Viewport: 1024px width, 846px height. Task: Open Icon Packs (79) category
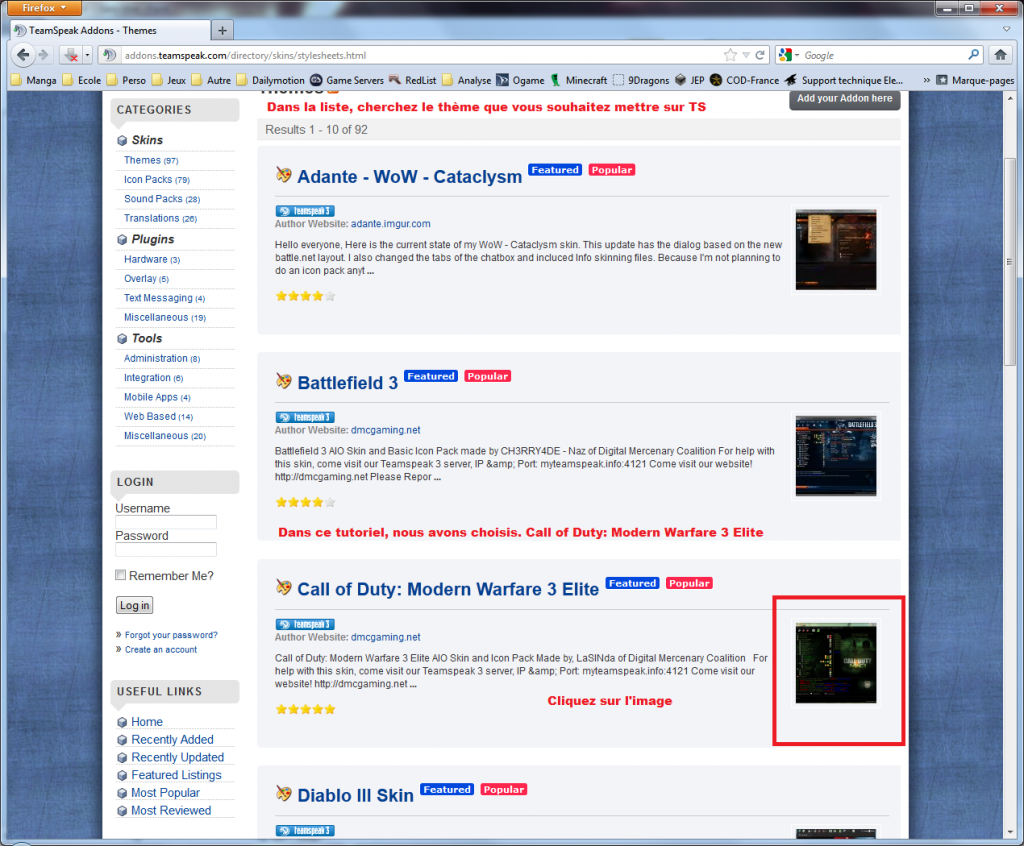pos(157,180)
